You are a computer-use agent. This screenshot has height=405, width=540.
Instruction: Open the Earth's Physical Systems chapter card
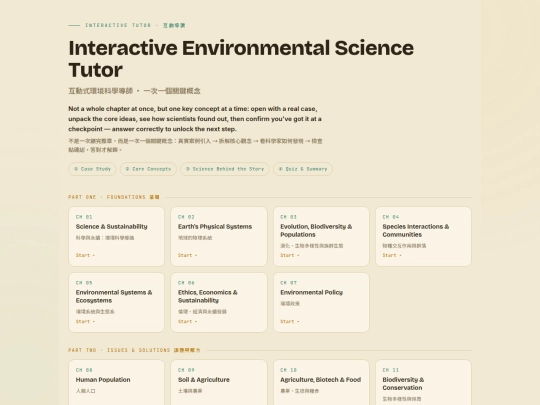pyautogui.click(x=219, y=236)
